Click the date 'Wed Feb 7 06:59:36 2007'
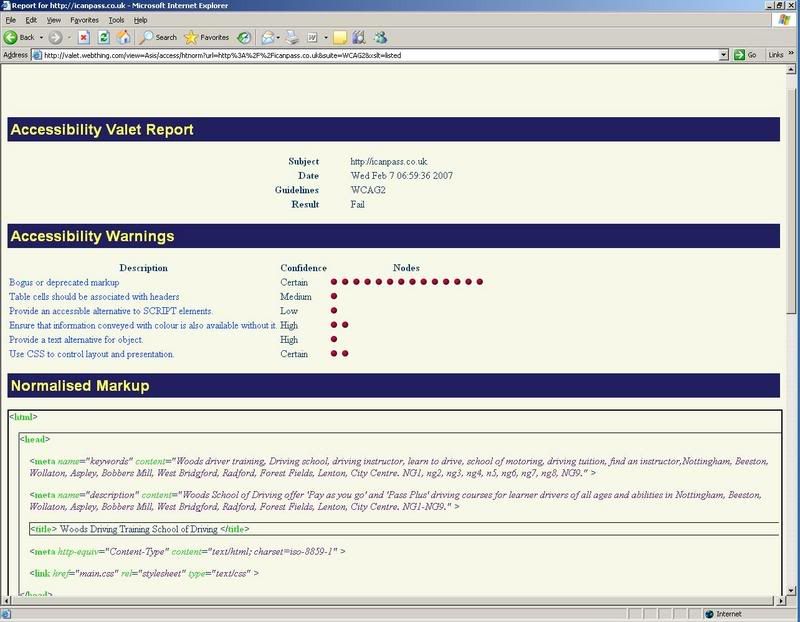This screenshot has height=622, width=800. (402, 176)
